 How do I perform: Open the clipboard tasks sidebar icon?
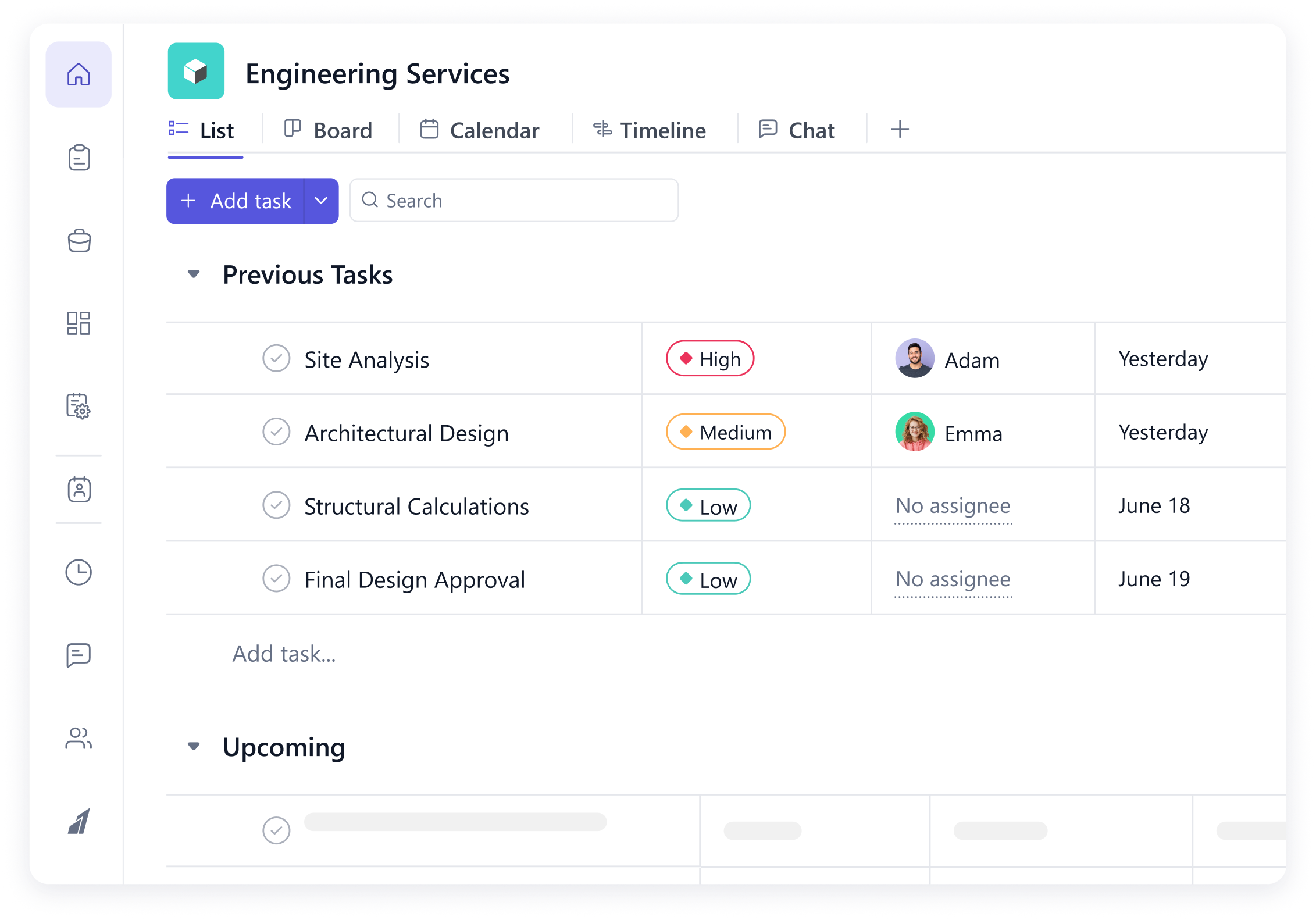tap(79, 158)
